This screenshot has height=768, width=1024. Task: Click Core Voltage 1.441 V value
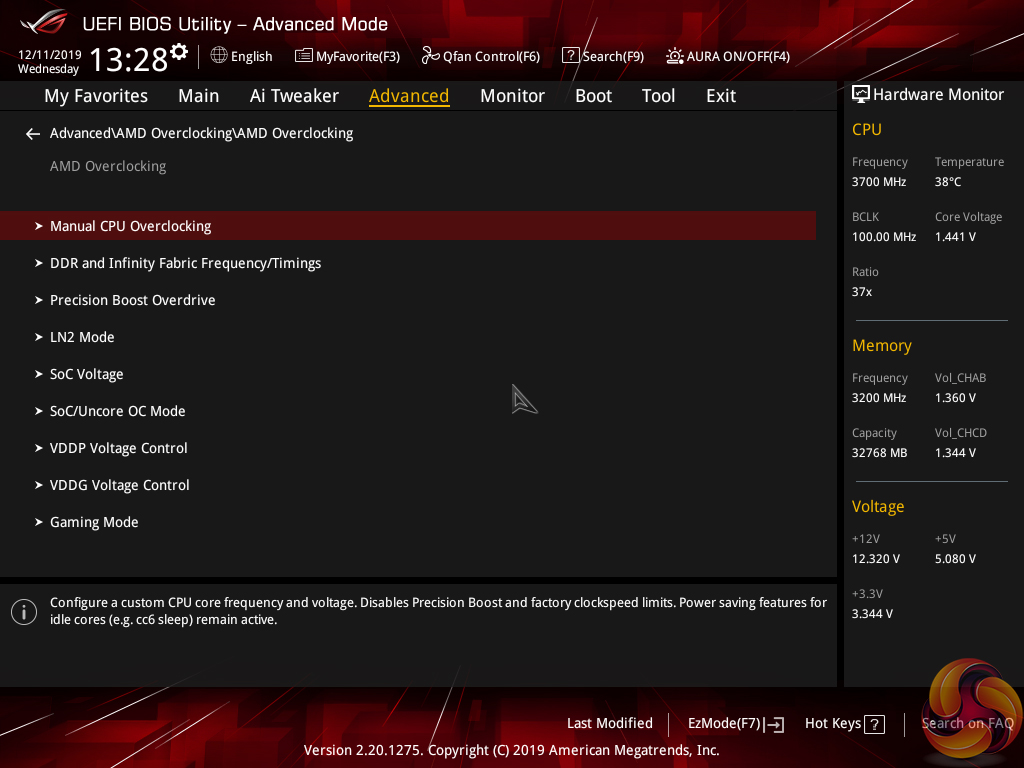pyautogui.click(x=955, y=237)
